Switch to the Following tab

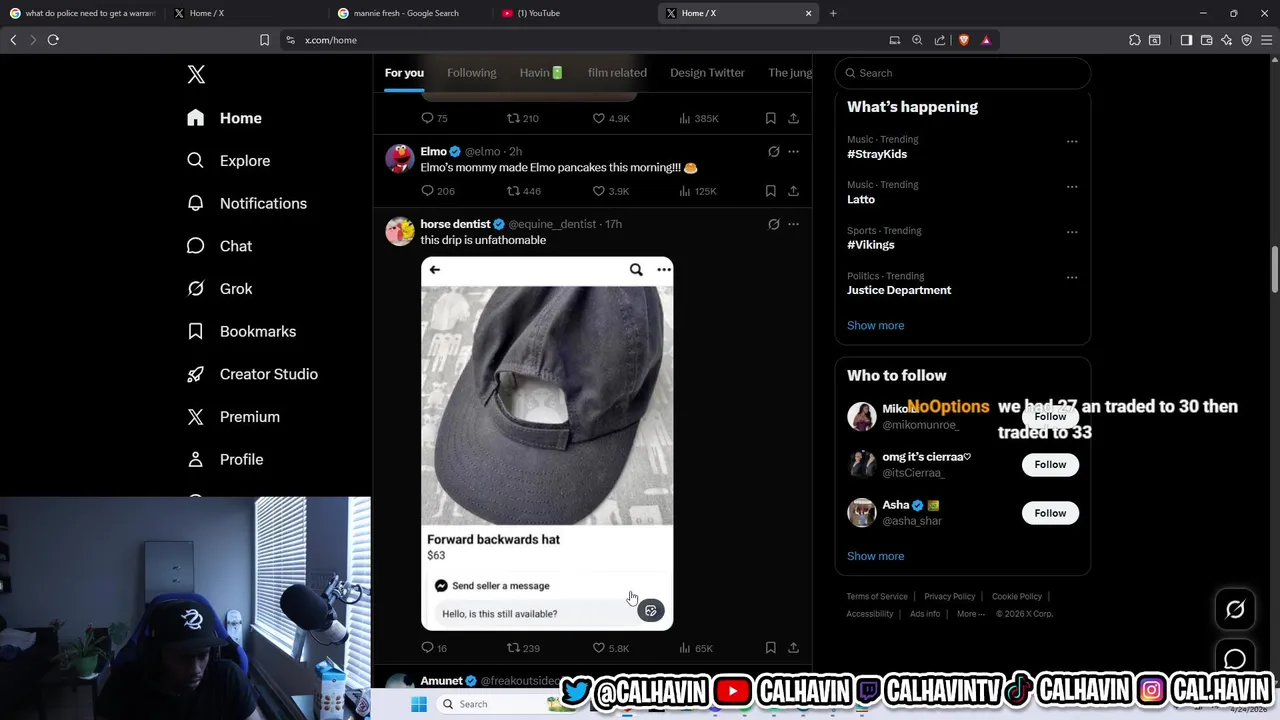point(471,73)
